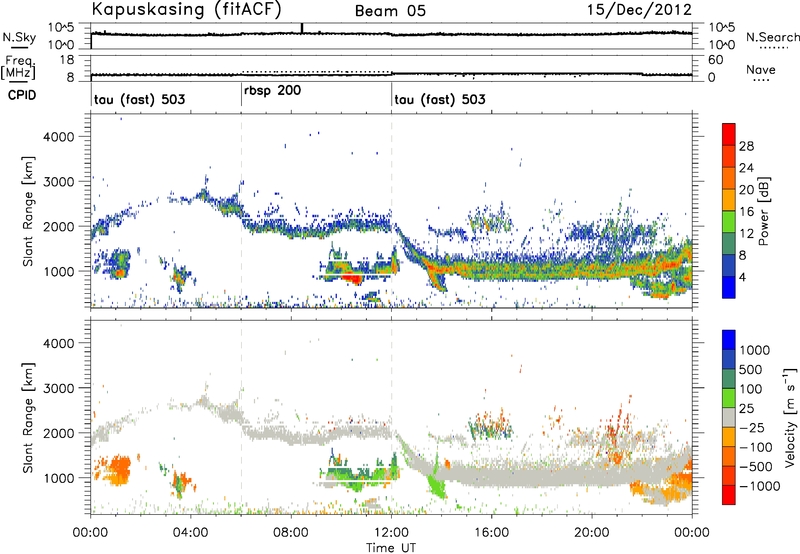This screenshot has width=800, height=554.
Task: Click the rbsp 200 CPID label
Action: coord(272,91)
